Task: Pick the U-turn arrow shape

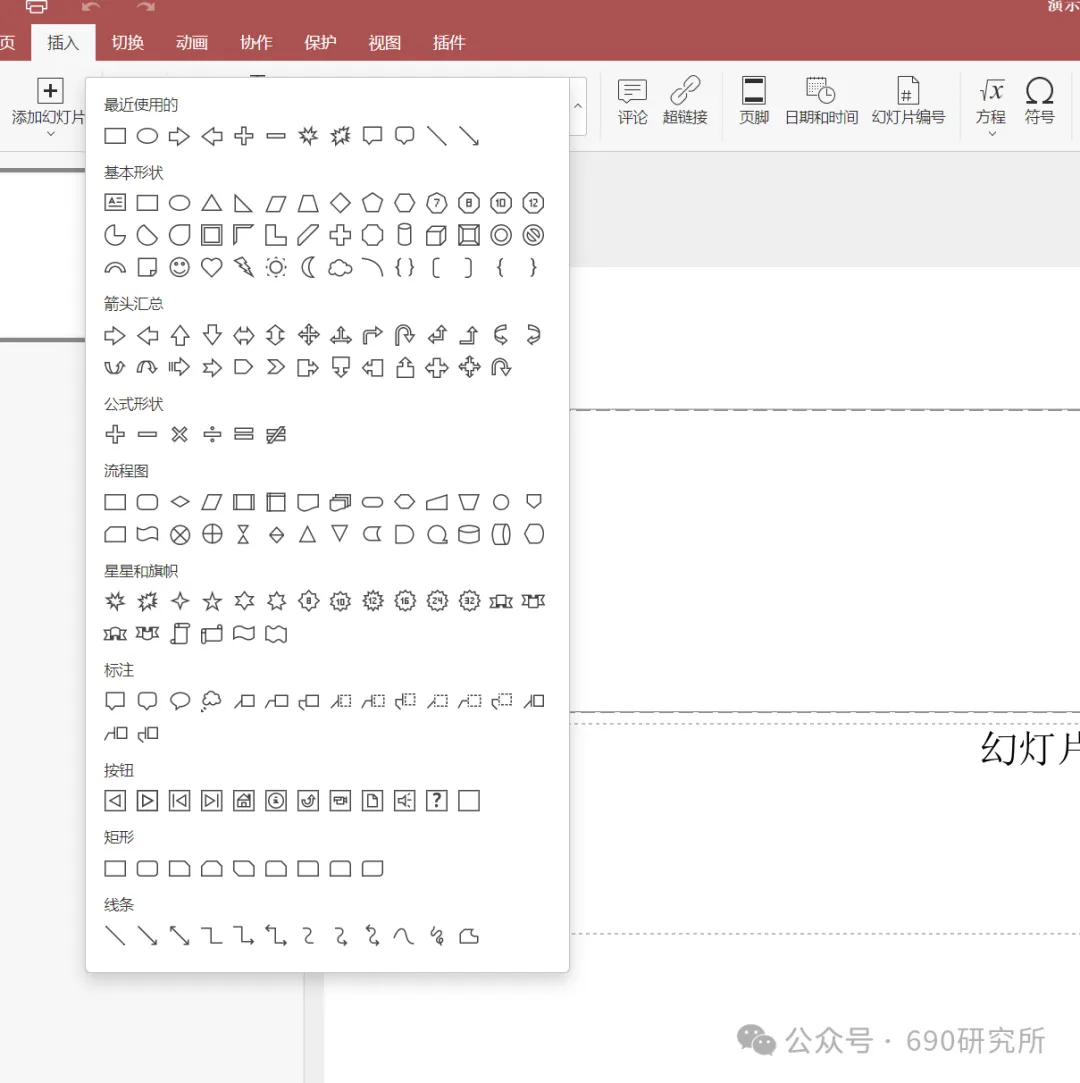Action: [405, 336]
